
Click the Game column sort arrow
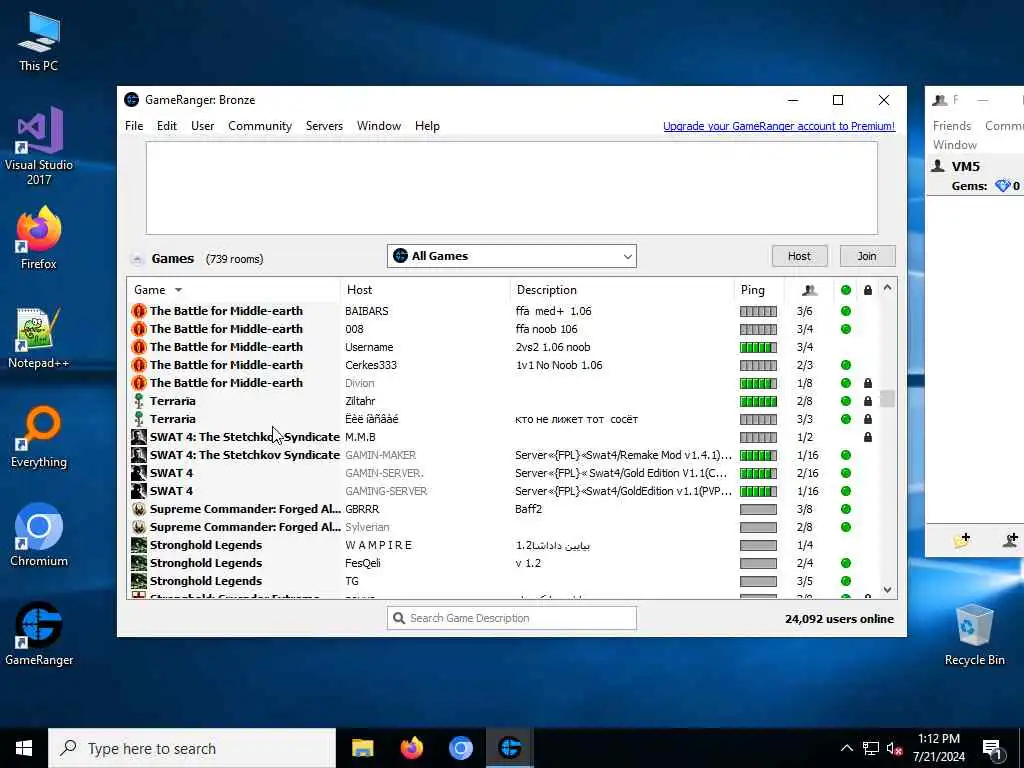(x=178, y=290)
